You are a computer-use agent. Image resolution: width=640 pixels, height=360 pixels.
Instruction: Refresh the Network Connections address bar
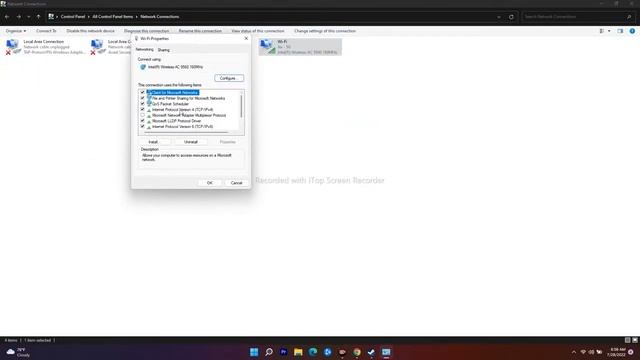(511, 17)
